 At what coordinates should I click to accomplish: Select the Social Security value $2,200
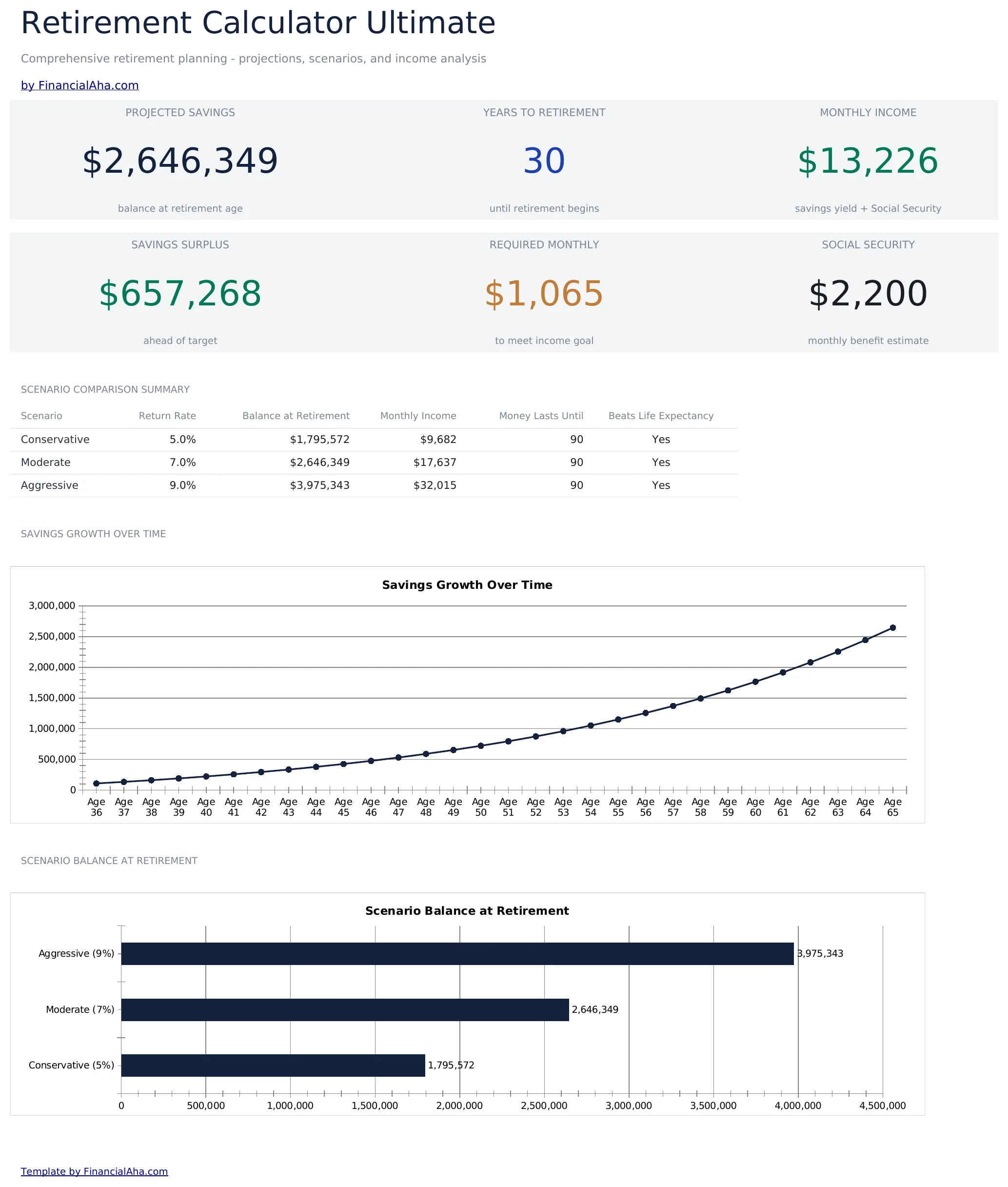868,293
